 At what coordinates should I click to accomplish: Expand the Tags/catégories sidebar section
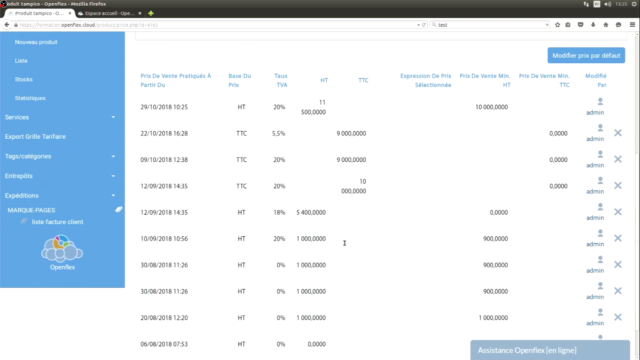coord(60,156)
